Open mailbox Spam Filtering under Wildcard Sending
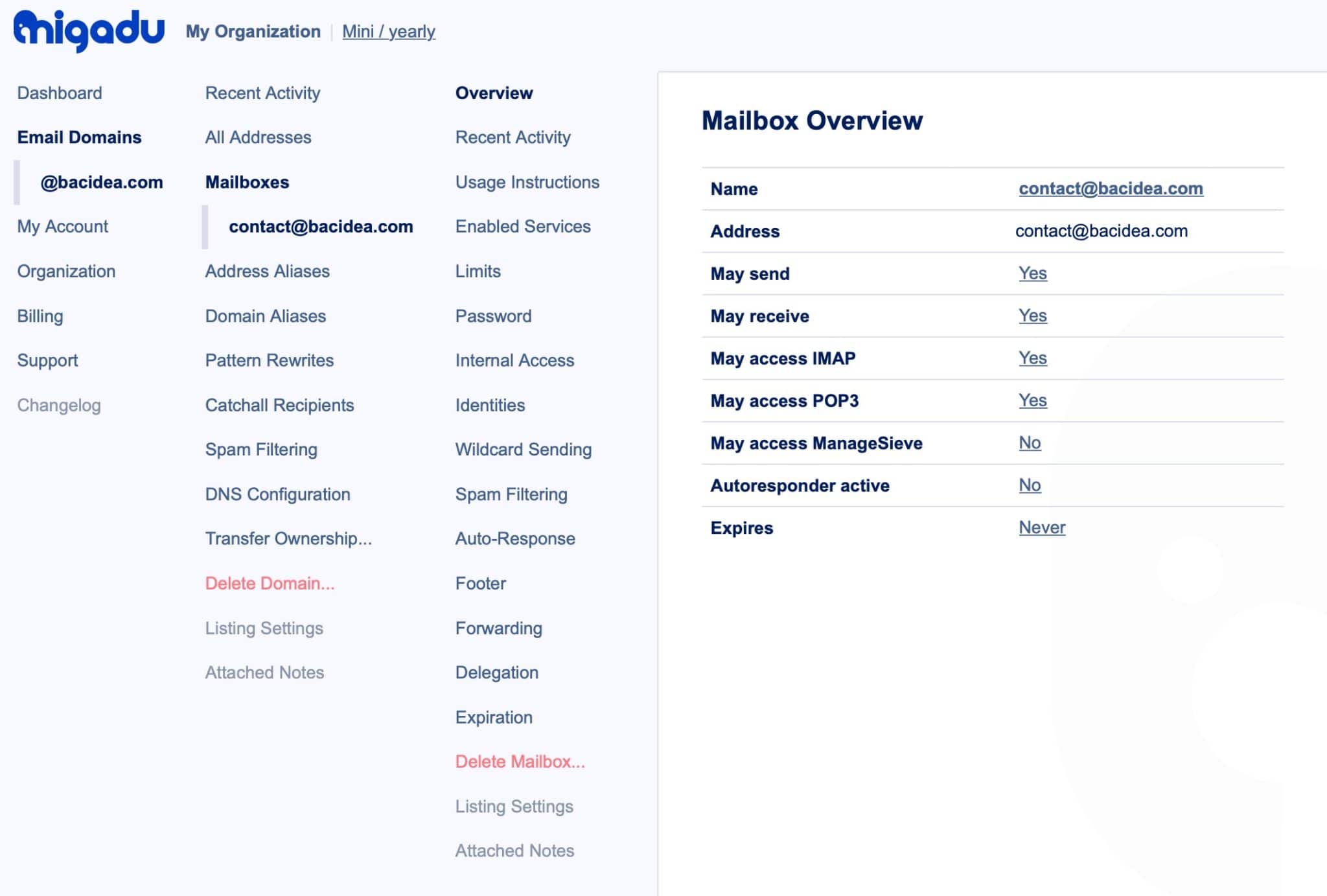 [x=511, y=494]
